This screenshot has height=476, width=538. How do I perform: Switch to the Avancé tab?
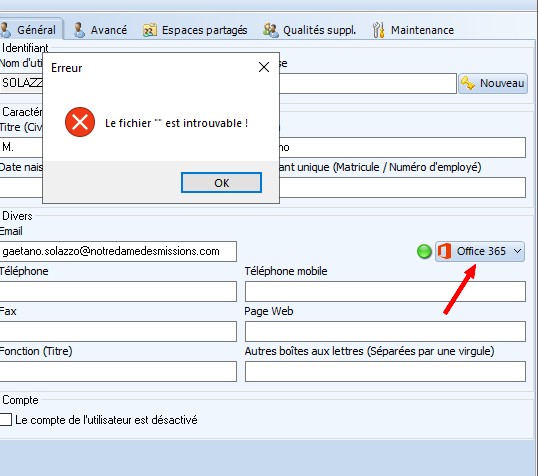point(100,30)
